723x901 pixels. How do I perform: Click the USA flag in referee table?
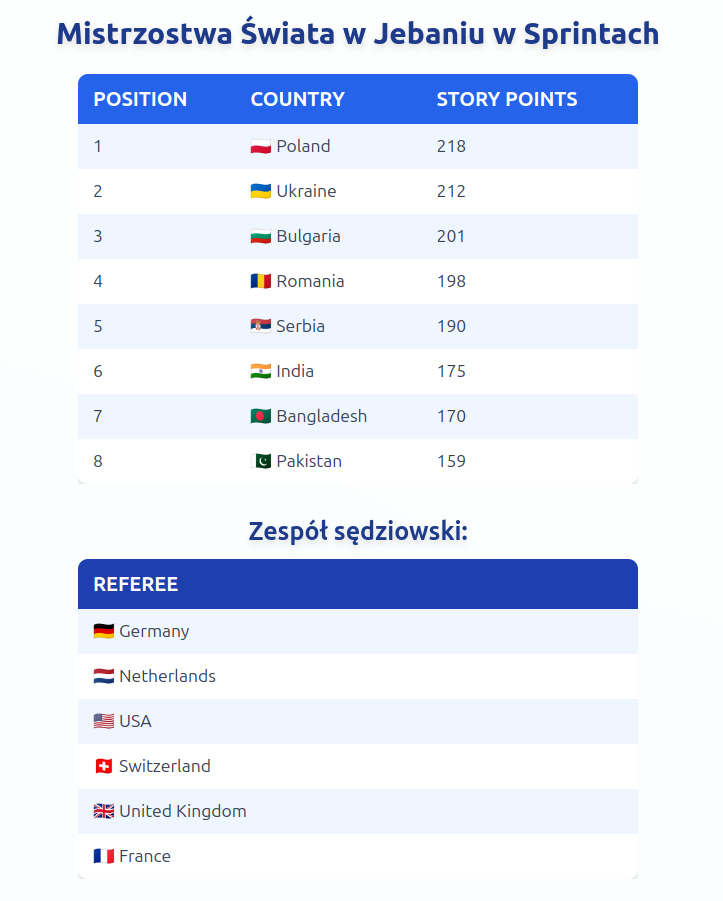(x=104, y=722)
